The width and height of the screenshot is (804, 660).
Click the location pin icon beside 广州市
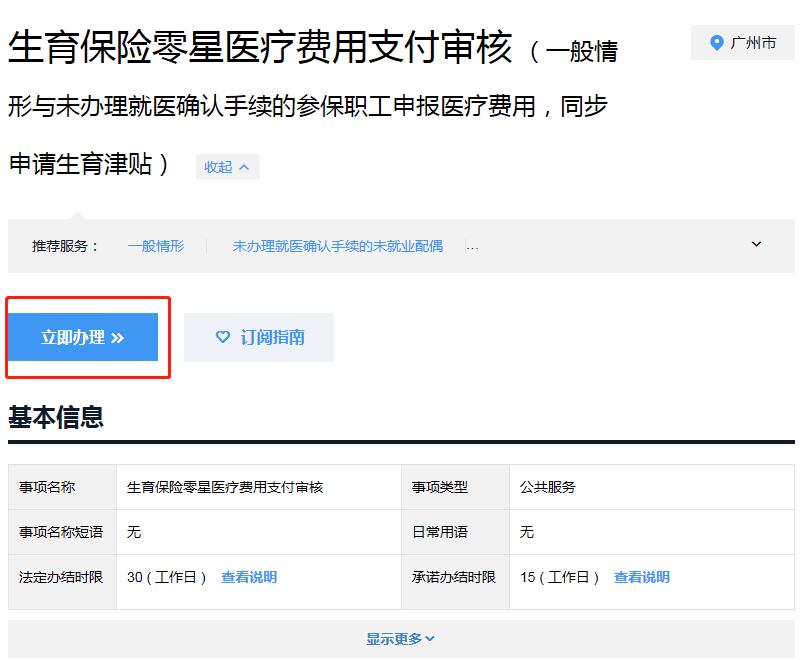click(716, 43)
